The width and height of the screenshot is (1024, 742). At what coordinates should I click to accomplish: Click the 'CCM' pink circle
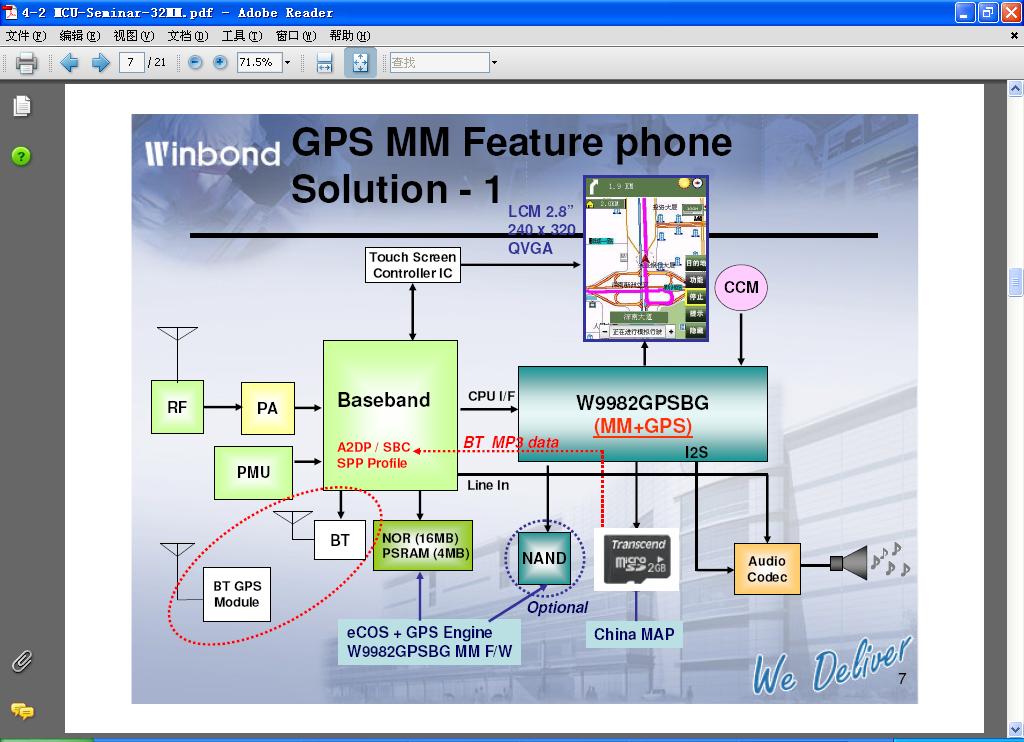click(x=741, y=287)
